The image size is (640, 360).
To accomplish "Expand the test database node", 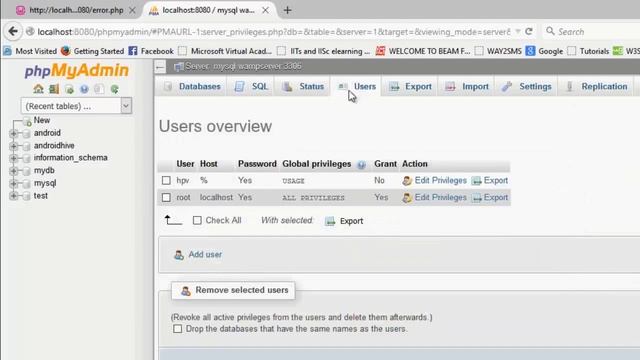I will point(13,196).
